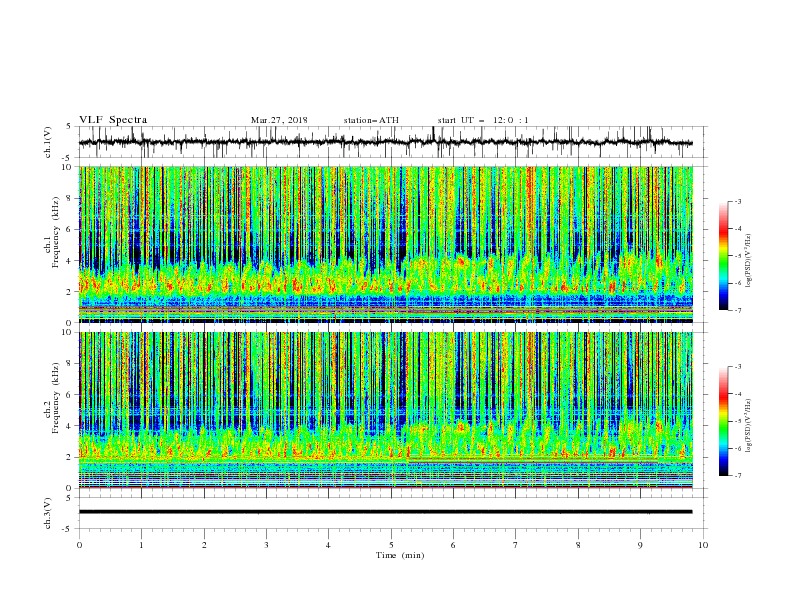Viewport: 792px width, 612px height.
Task: Click the "-5" label on ch.2 colorbar
Action: click(738, 421)
